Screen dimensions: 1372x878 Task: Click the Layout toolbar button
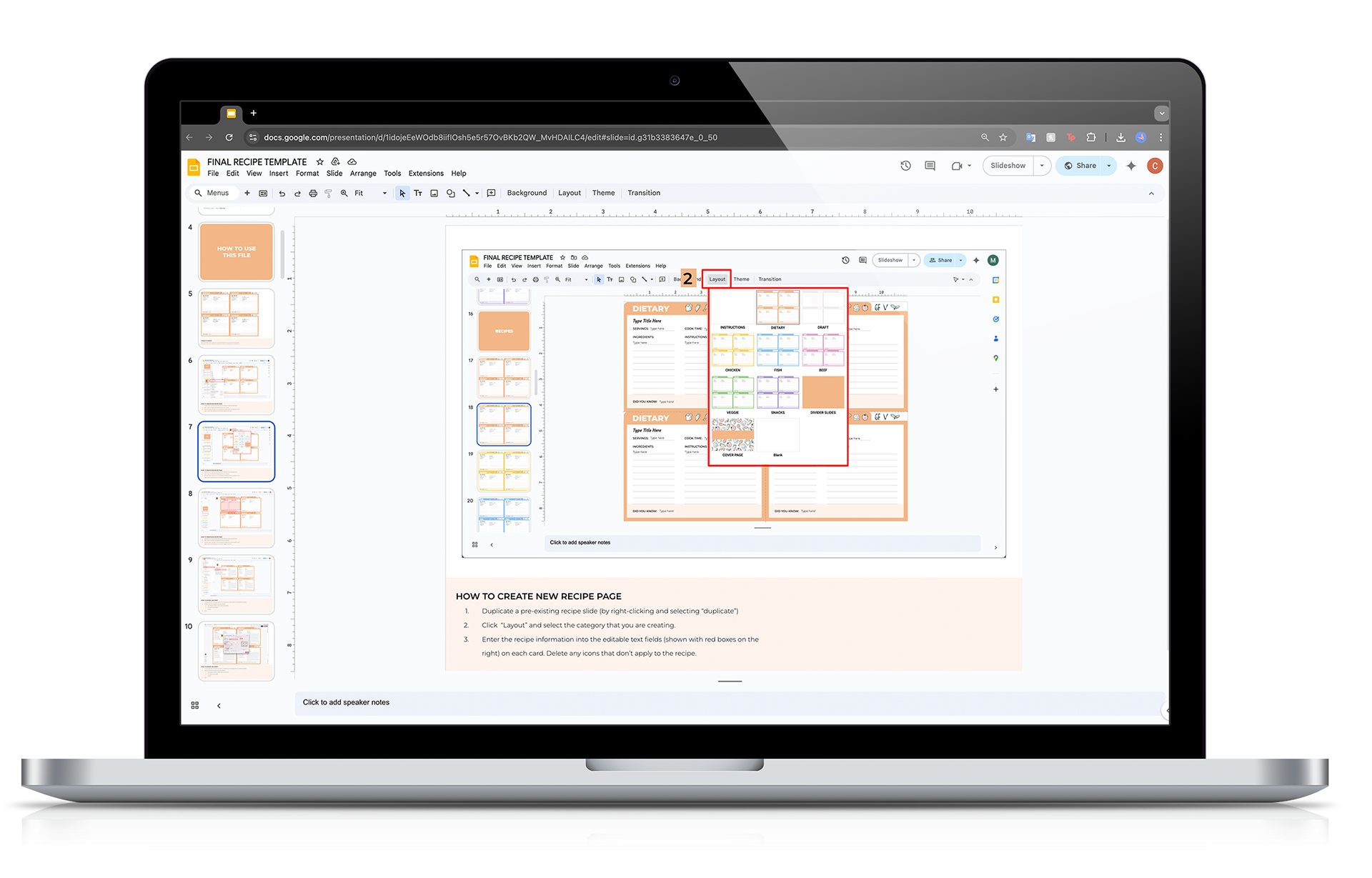(x=570, y=193)
